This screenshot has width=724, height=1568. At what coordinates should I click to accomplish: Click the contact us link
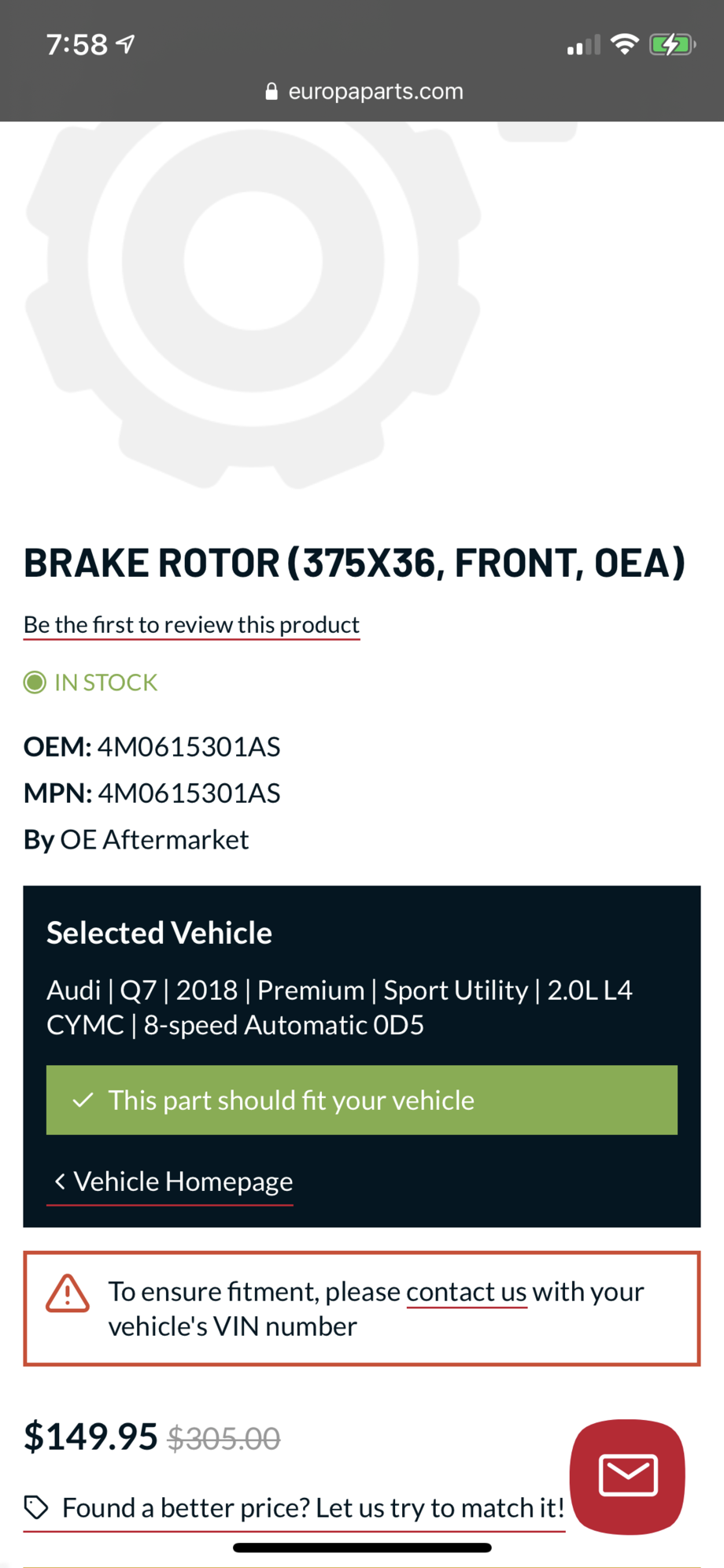point(466,1291)
